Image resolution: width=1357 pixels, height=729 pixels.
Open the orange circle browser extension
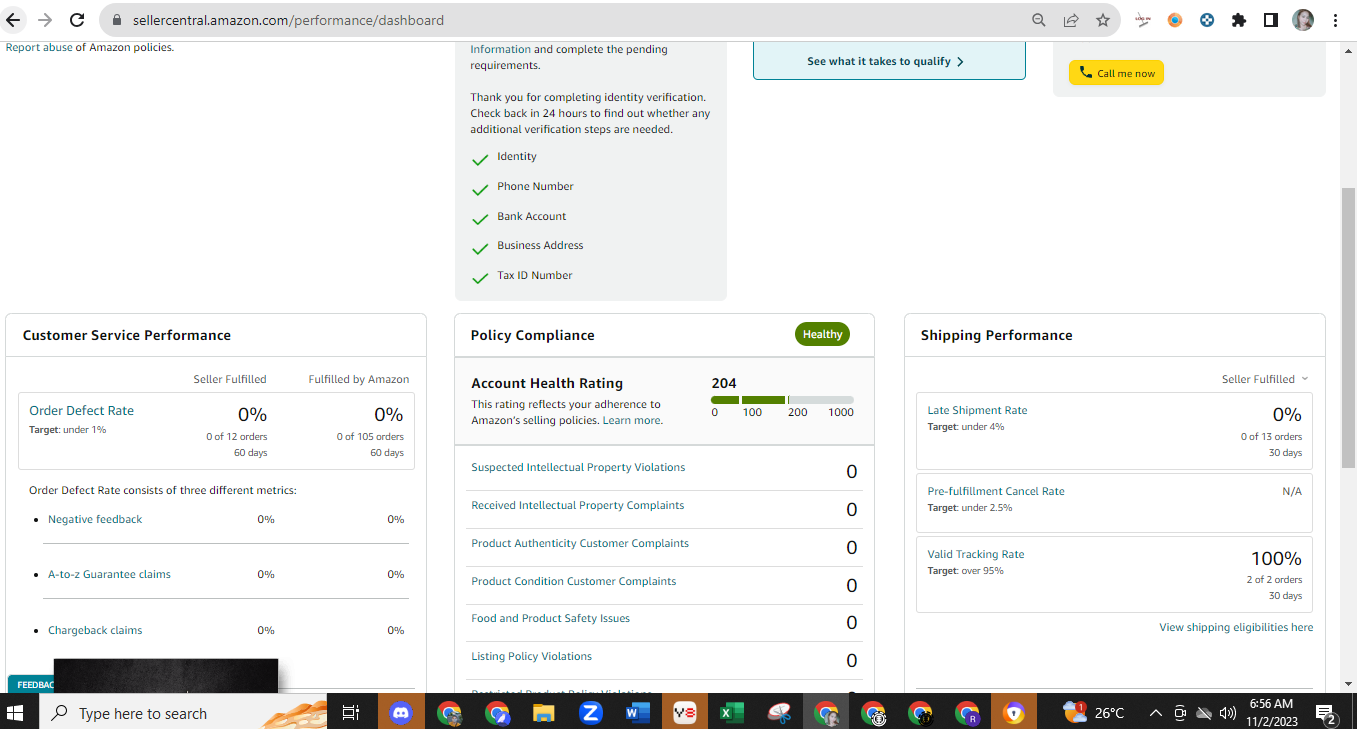[1175, 20]
